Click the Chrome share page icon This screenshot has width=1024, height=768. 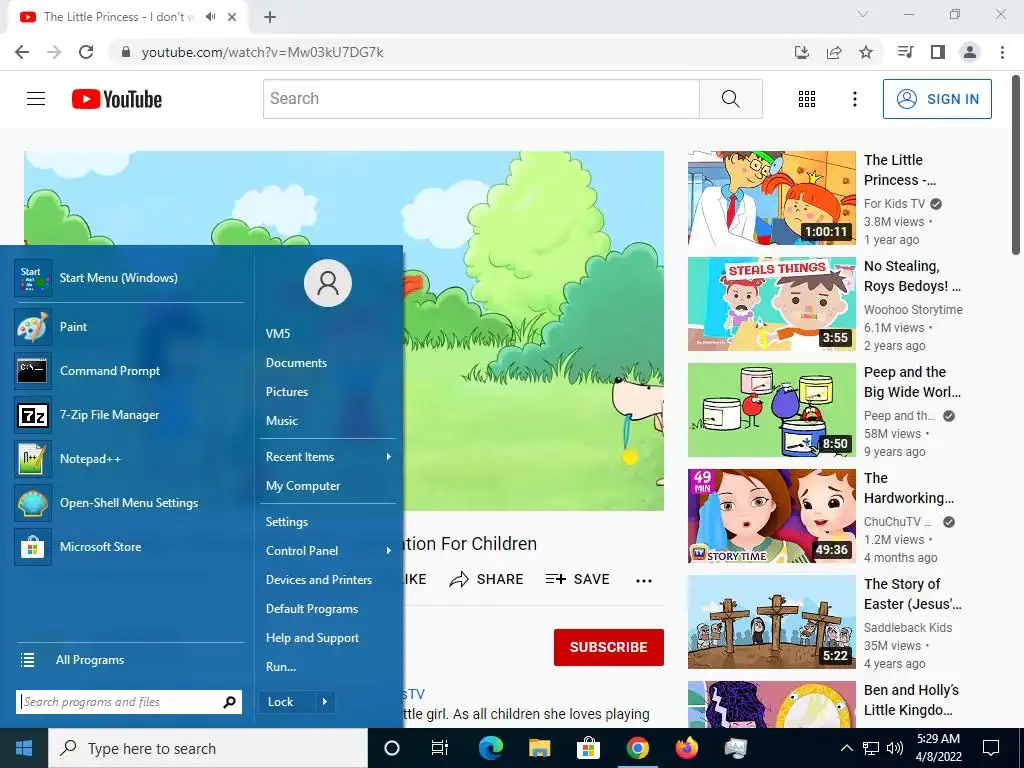tap(834, 52)
